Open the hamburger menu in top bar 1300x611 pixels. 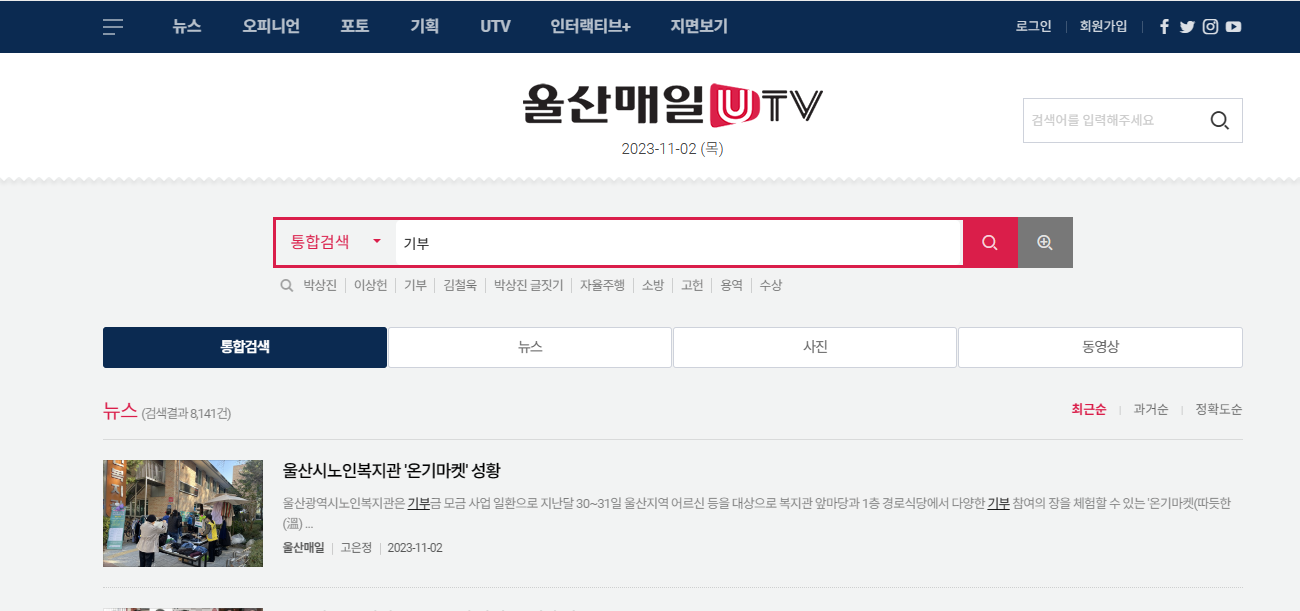pos(113,27)
